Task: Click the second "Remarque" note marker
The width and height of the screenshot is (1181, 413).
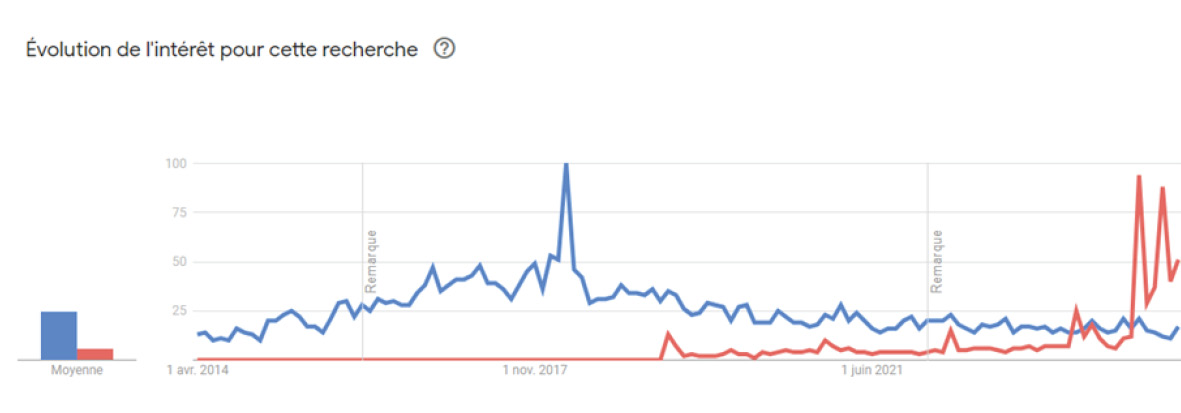Action: 937,260
